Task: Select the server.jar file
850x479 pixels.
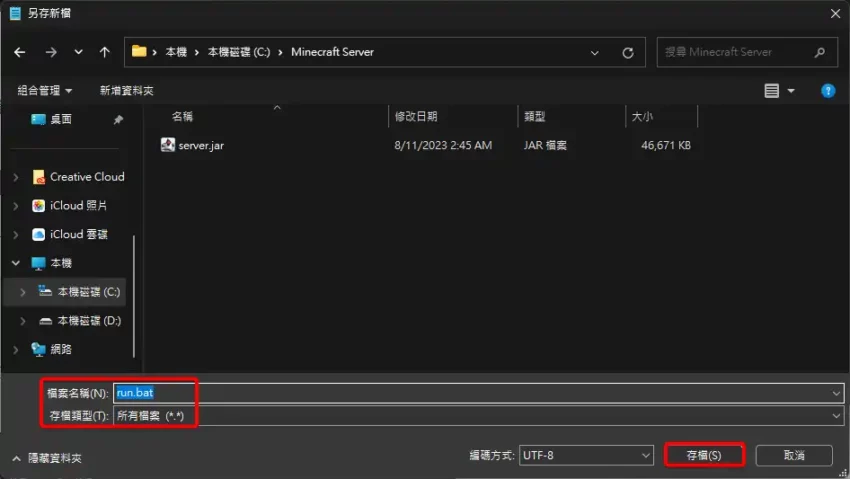Action: 201,145
